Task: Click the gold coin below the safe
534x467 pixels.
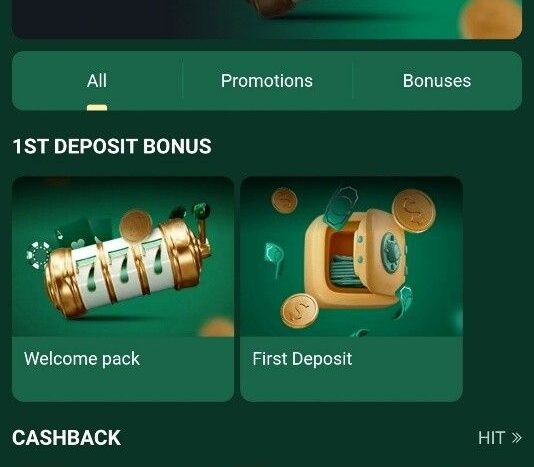Action: (x=299, y=311)
